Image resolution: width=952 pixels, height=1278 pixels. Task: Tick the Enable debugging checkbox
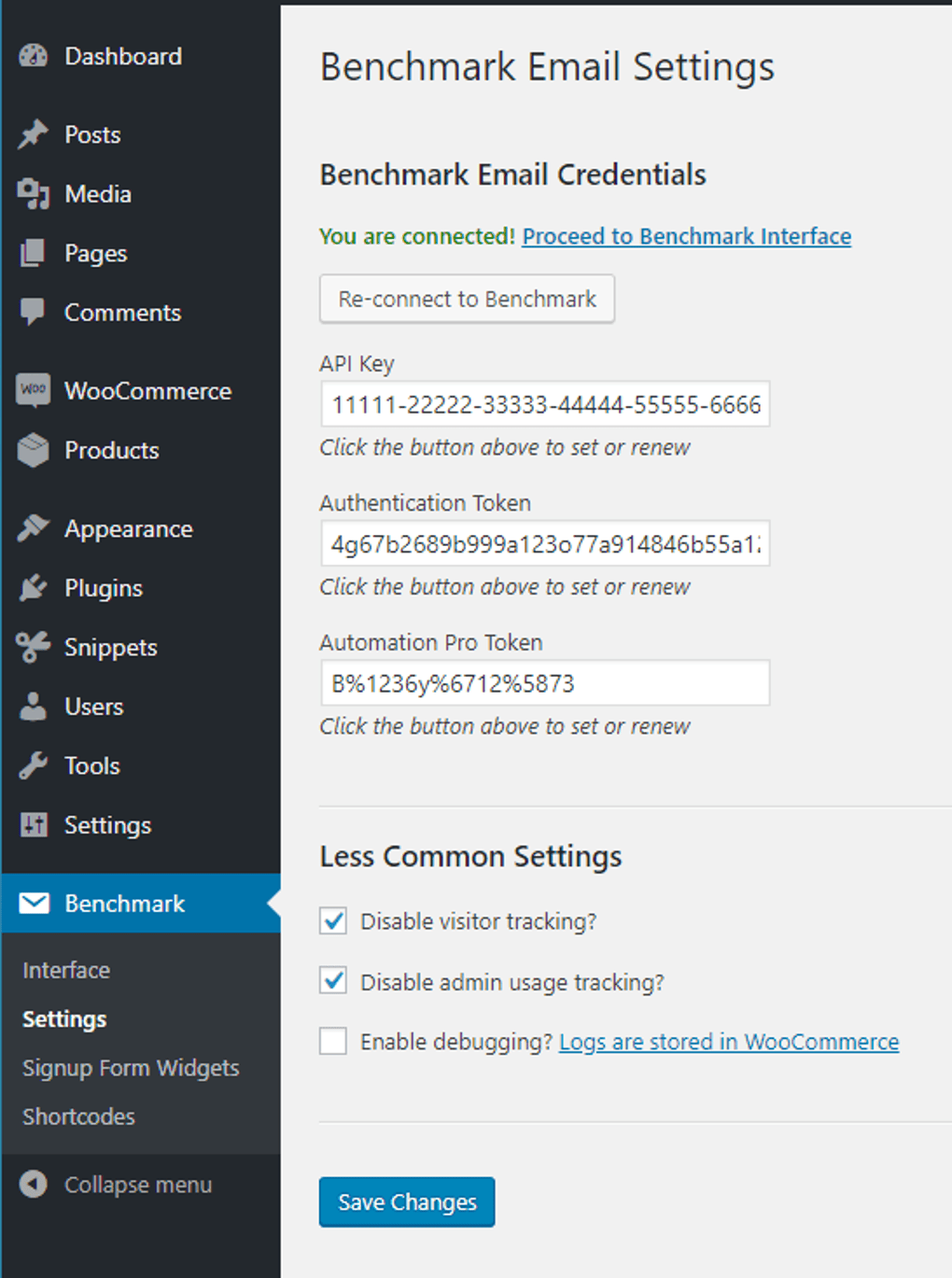coord(333,1041)
